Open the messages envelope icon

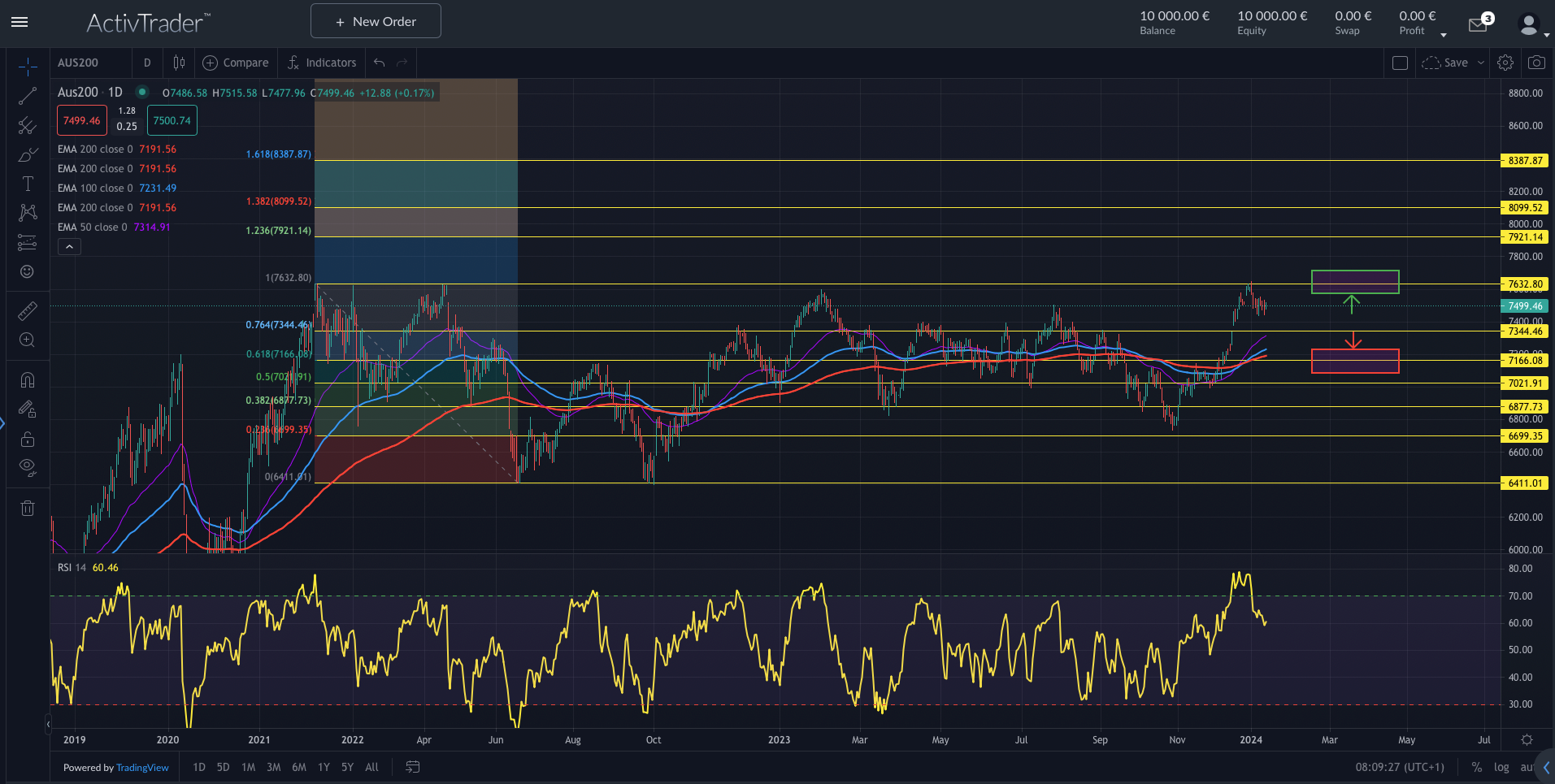[x=1478, y=25]
